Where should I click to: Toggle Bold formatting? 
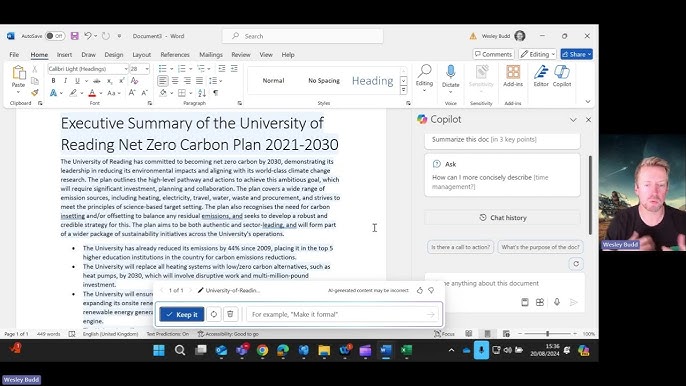coord(53,81)
